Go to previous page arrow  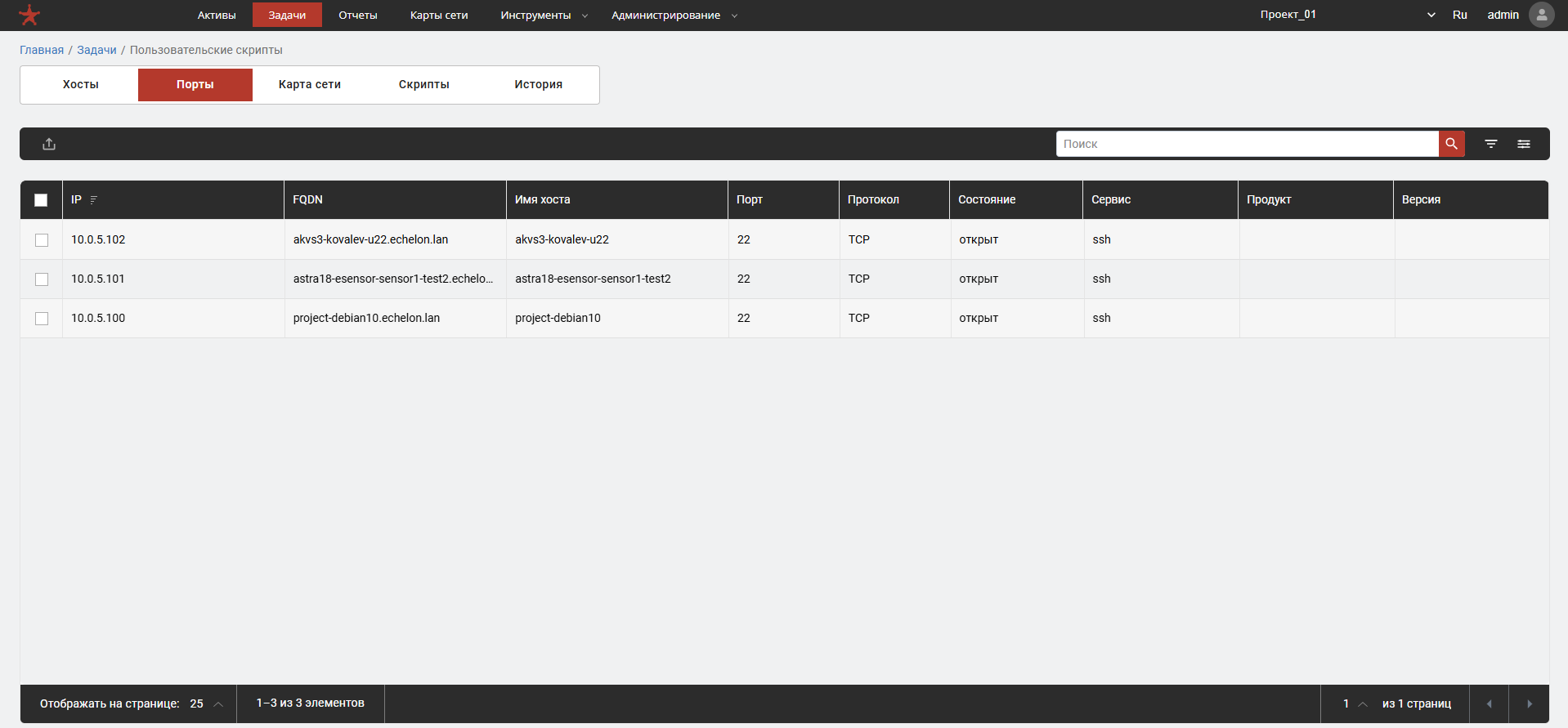click(1489, 703)
